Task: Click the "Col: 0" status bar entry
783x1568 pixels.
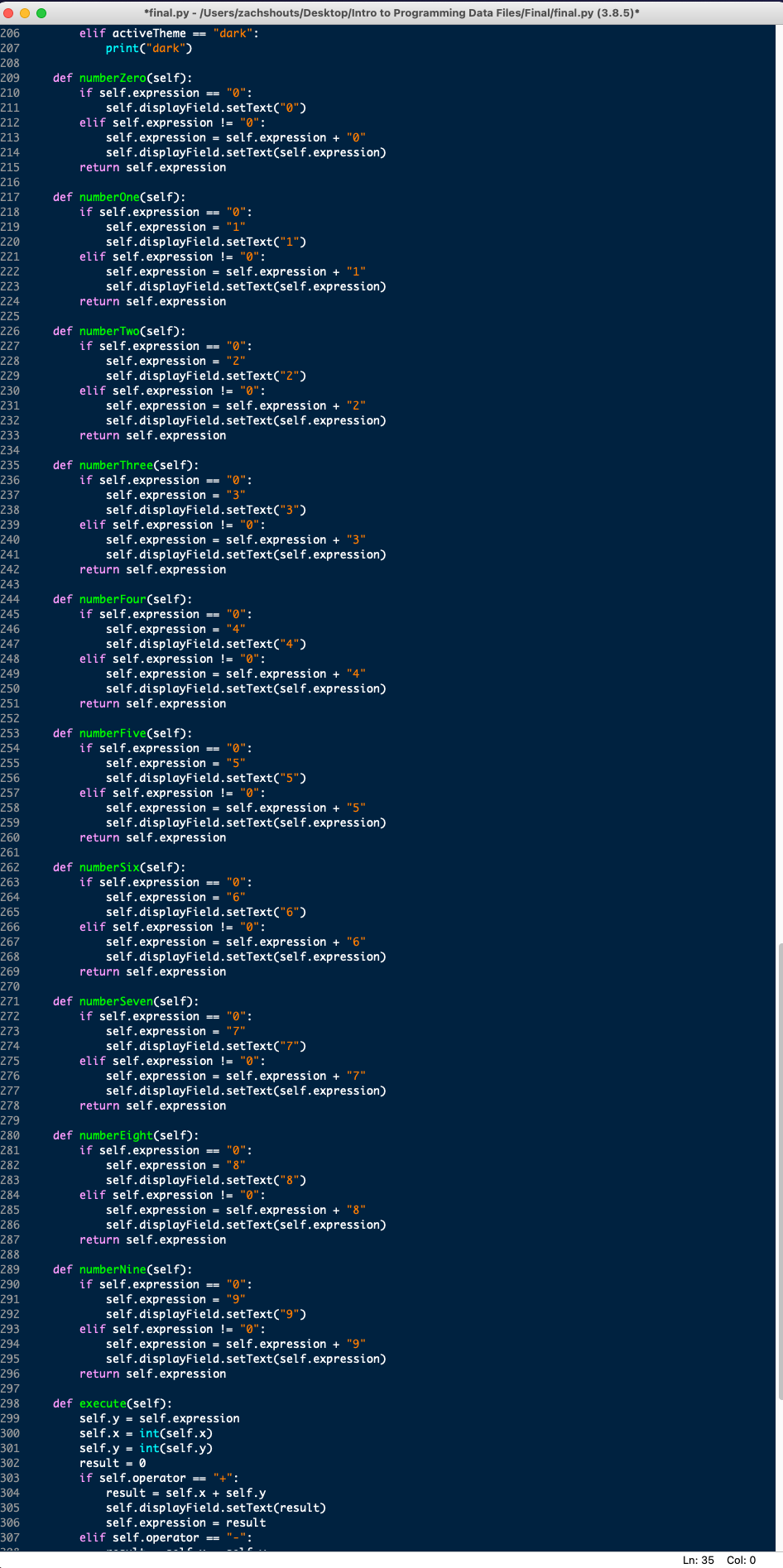Action: pyautogui.click(x=742, y=1560)
